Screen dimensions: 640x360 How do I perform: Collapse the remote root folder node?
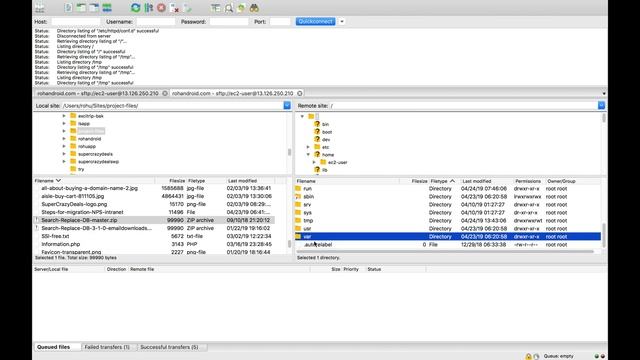pyautogui.click(x=302, y=116)
